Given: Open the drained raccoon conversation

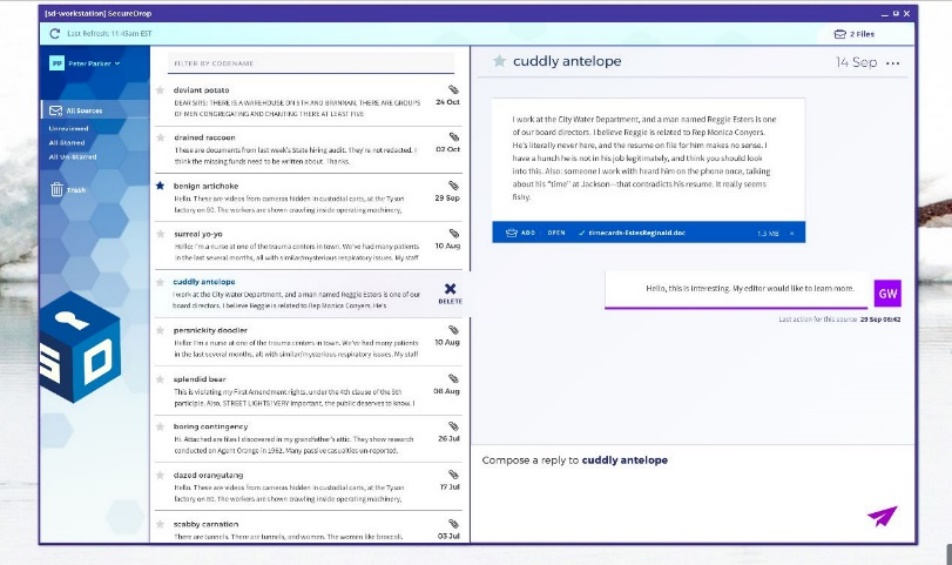Looking at the screenshot, I should (x=308, y=150).
